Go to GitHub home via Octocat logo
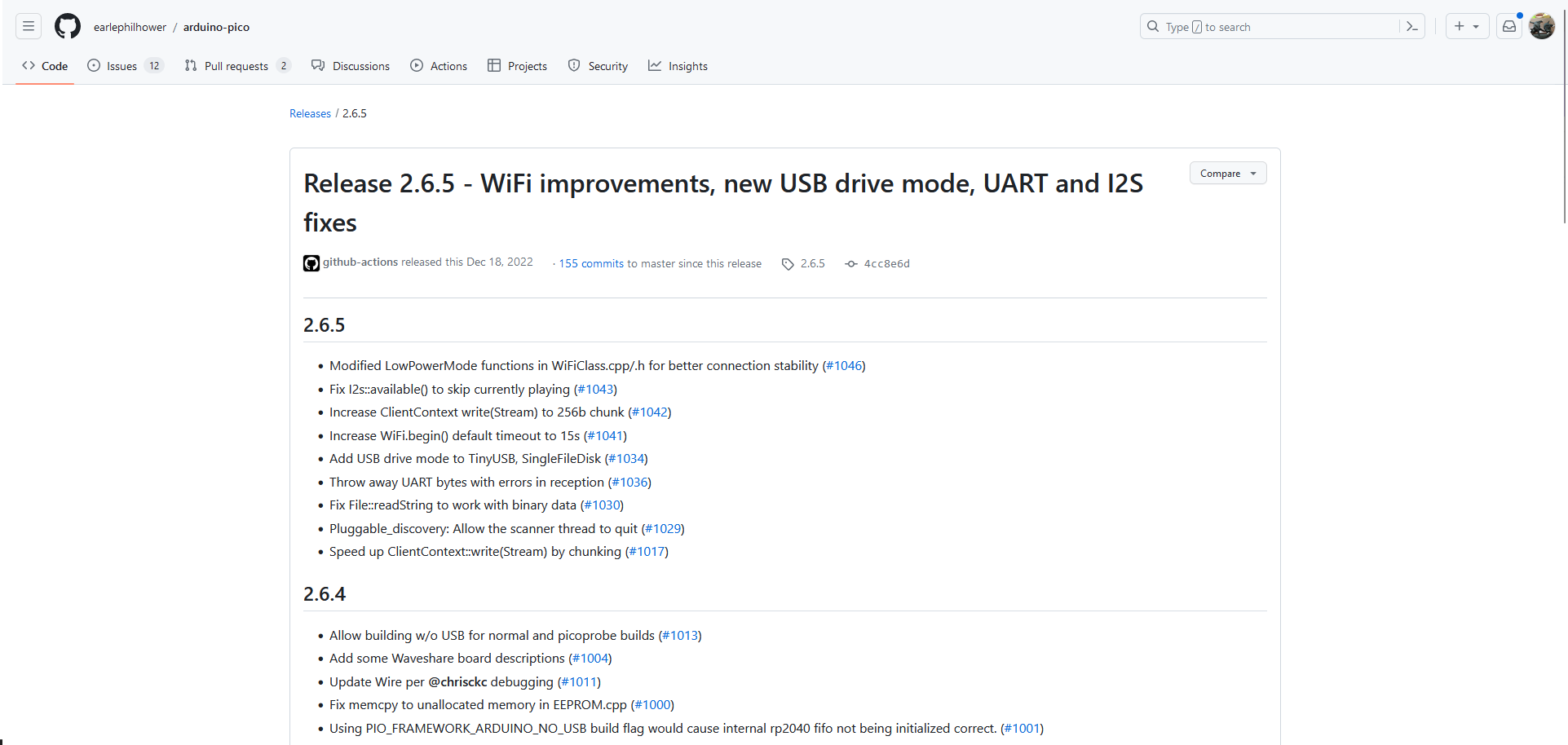 68,26
